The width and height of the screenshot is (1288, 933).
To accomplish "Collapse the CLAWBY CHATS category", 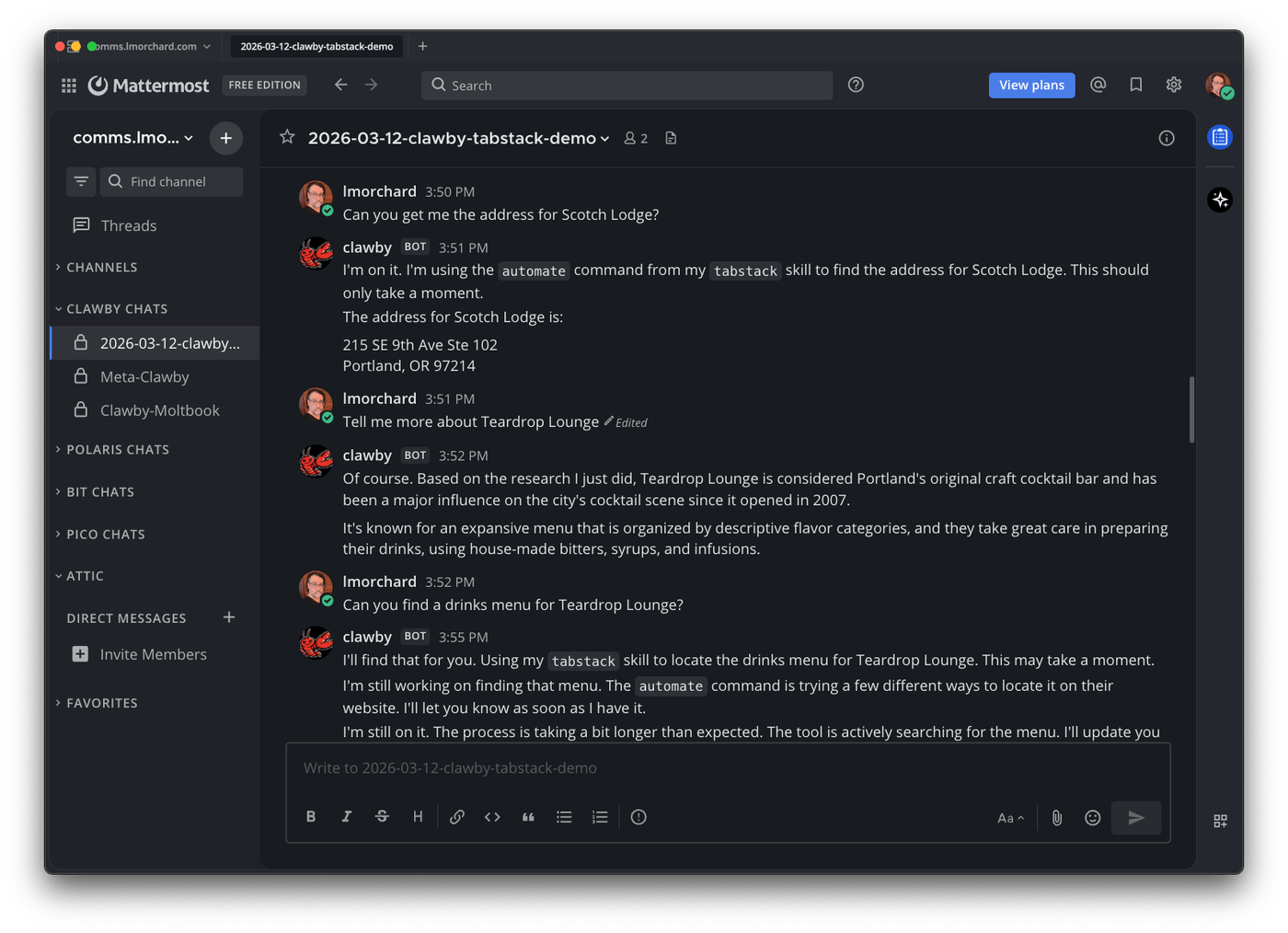I will pos(116,309).
